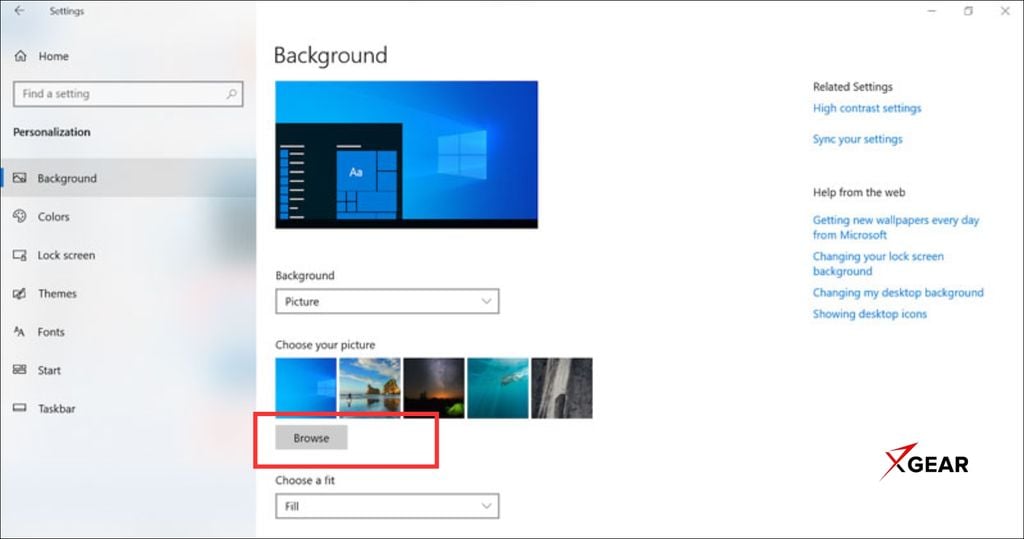Open Showing desktop icons link

pos(869,314)
